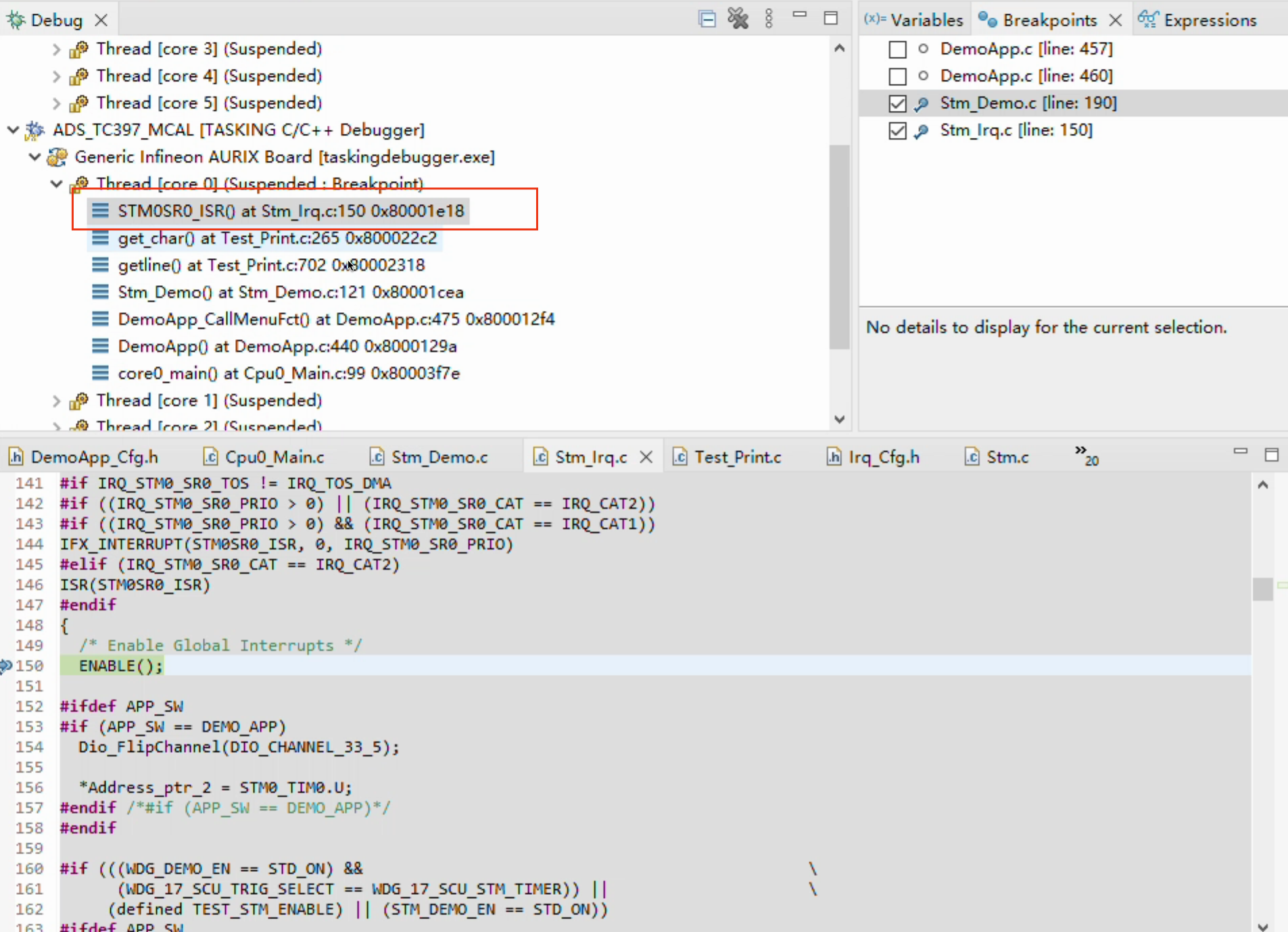The height and width of the screenshot is (932, 1288).
Task: Click the stack frame icon of DemoApp_CallMenuFct()
Action: (100, 319)
